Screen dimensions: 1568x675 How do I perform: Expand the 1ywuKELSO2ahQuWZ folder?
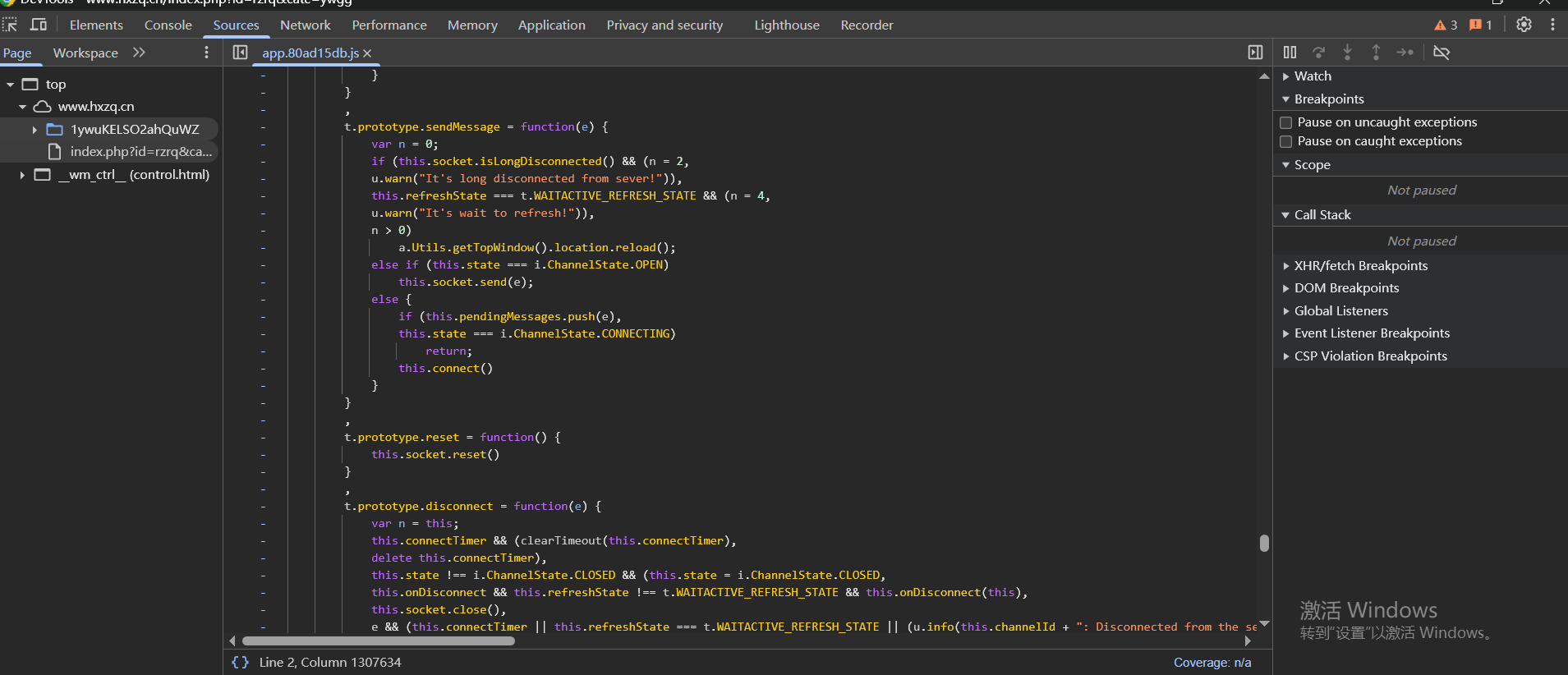coord(34,130)
